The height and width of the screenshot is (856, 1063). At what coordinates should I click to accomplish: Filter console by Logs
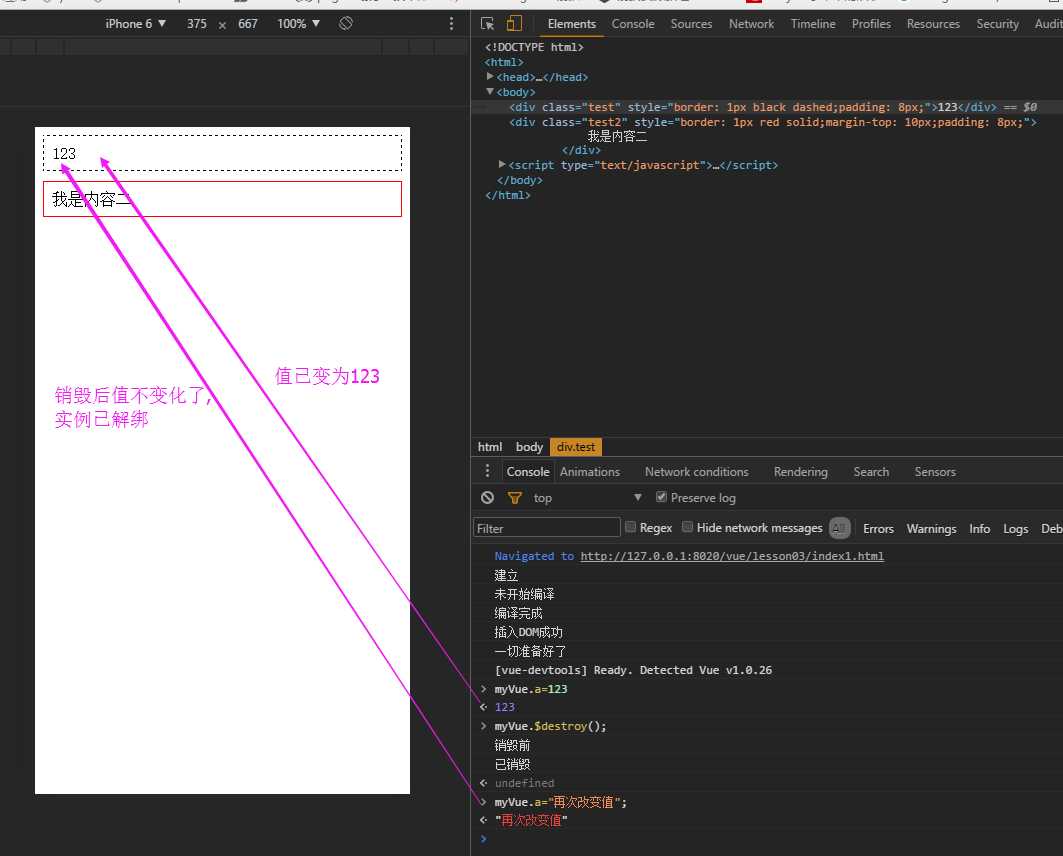[1016, 529]
